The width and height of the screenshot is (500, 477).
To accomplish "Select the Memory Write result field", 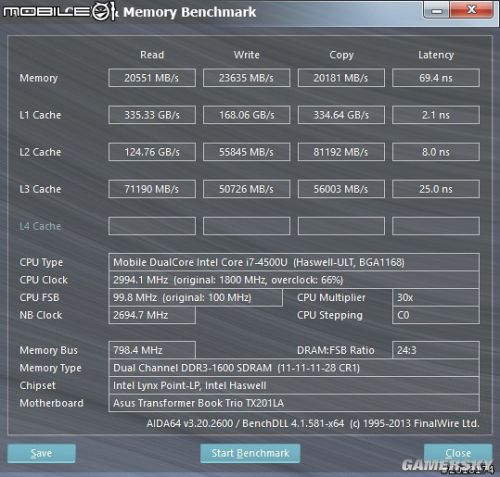I will [x=246, y=78].
